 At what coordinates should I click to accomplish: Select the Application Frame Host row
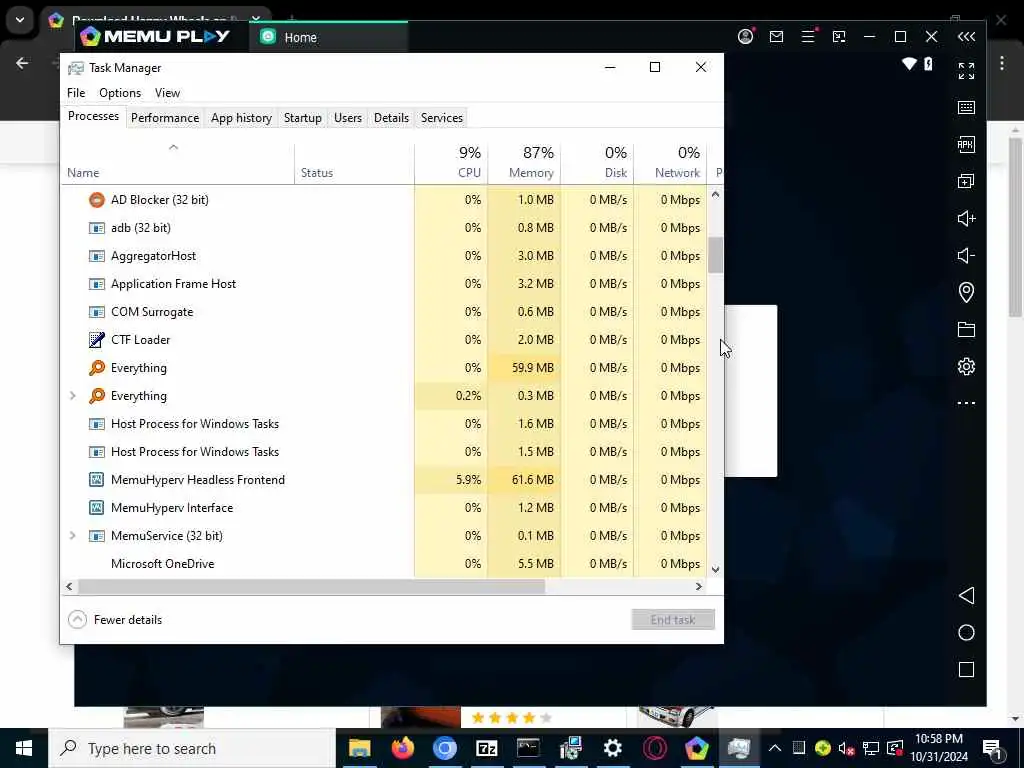(x=385, y=284)
